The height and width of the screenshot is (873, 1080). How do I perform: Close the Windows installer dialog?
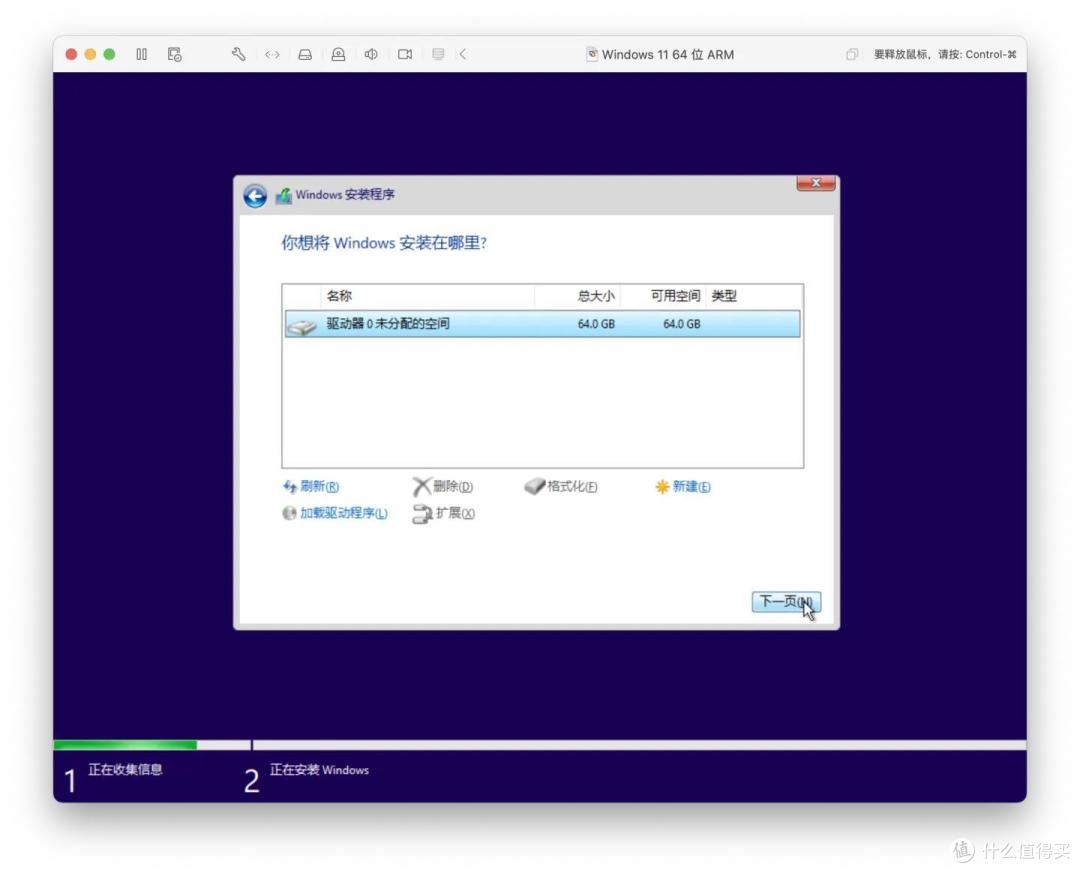816,183
